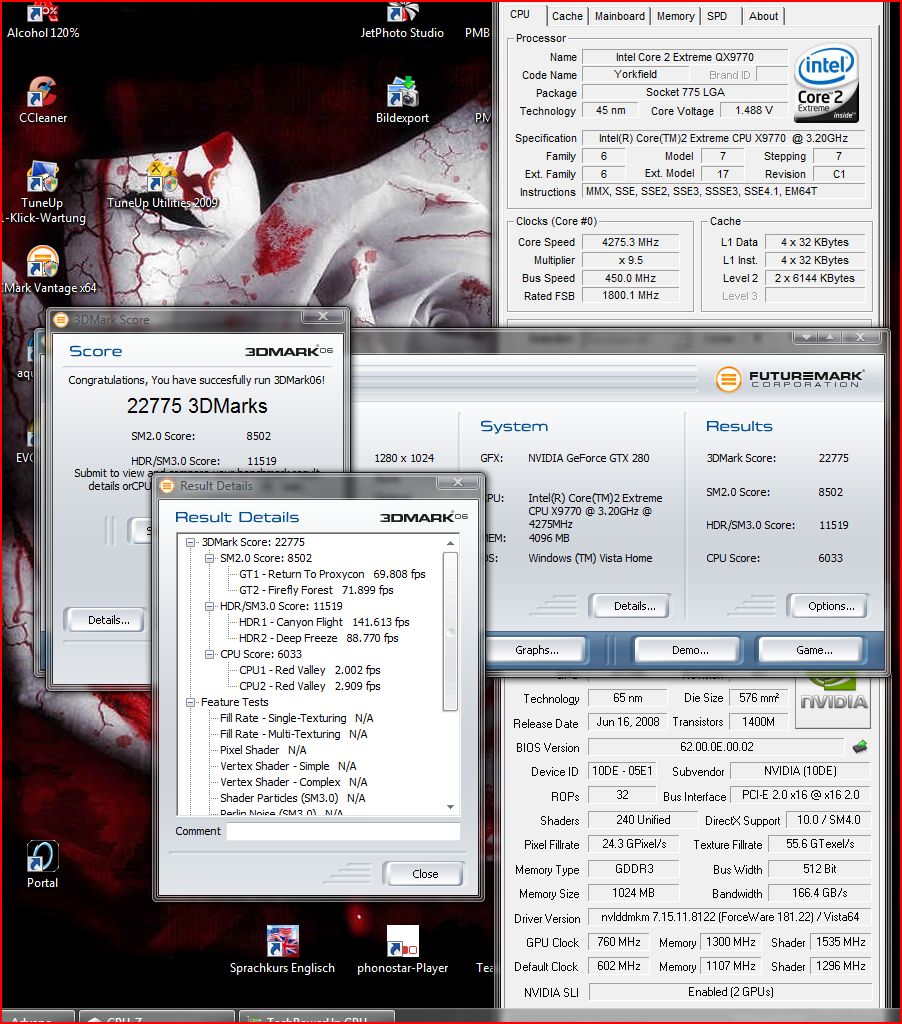Open the Memory tab in CPU-Z
The height and width of the screenshot is (1024, 902).
pos(675,16)
